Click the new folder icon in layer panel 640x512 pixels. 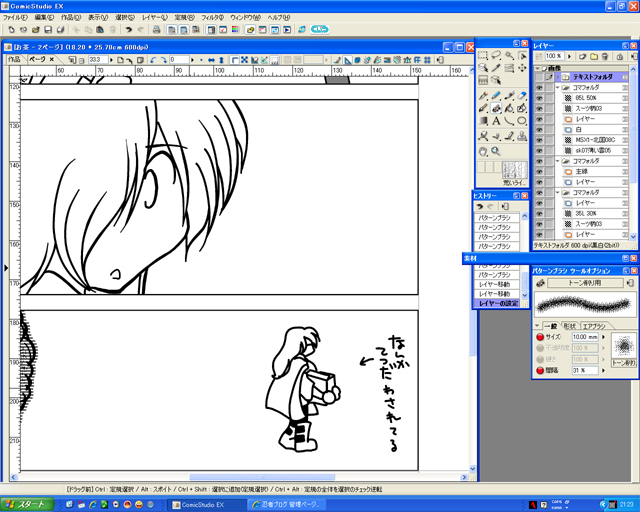point(594,56)
